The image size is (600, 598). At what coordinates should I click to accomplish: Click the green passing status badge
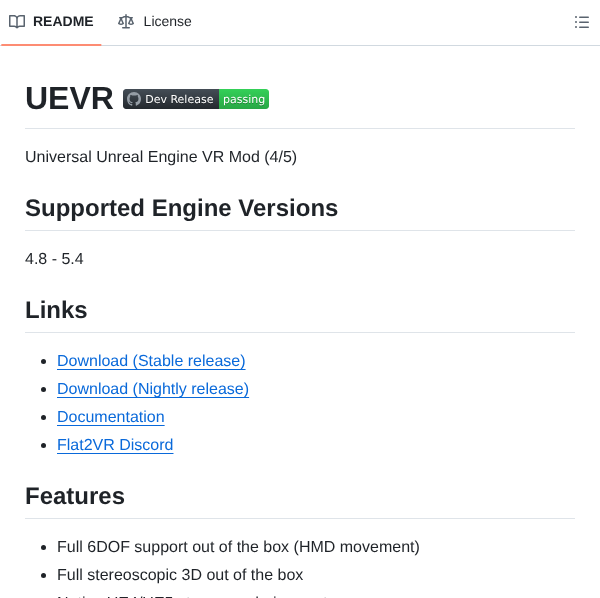pyautogui.click(x=244, y=99)
